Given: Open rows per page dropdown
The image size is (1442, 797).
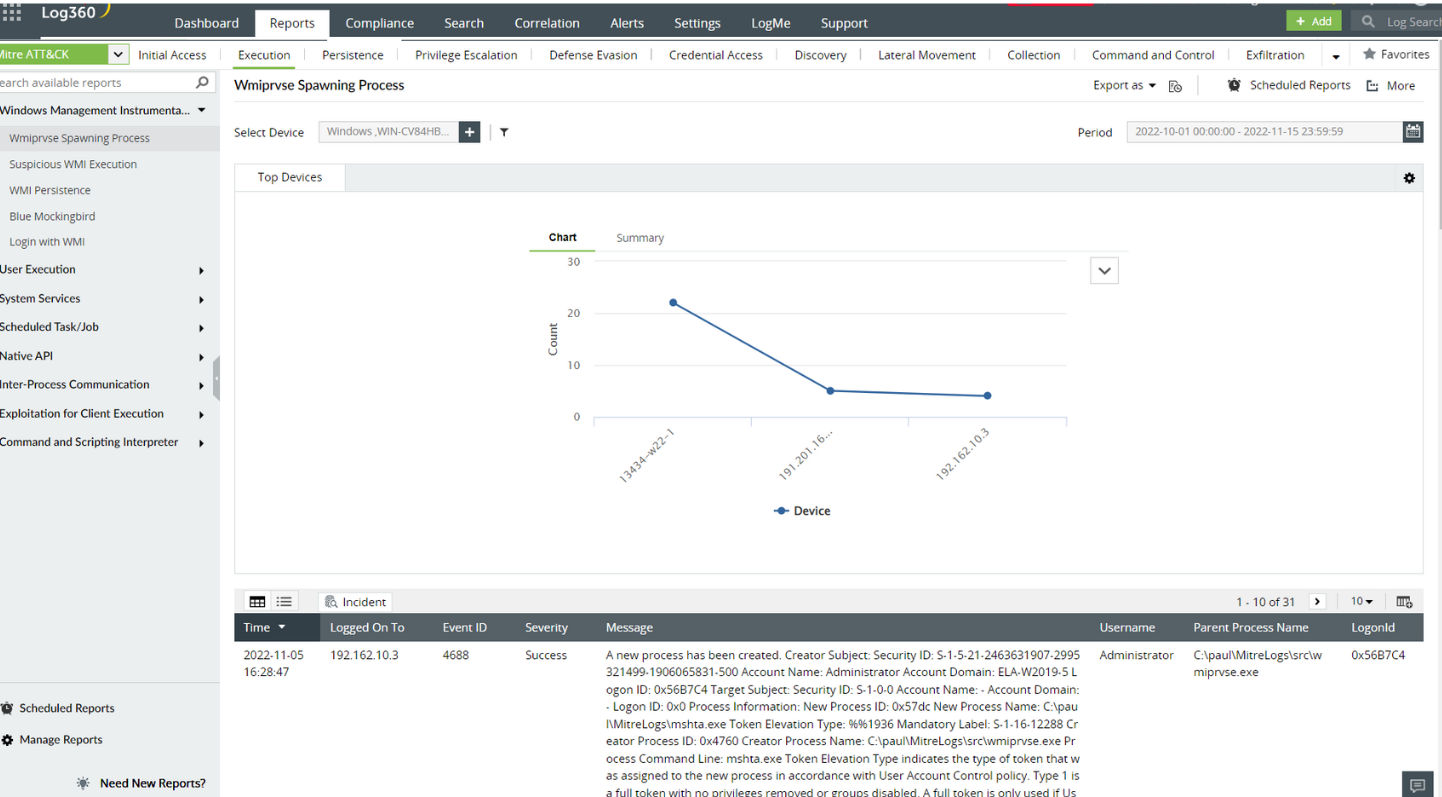Looking at the screenshot, I should [x=1362, y=602].
